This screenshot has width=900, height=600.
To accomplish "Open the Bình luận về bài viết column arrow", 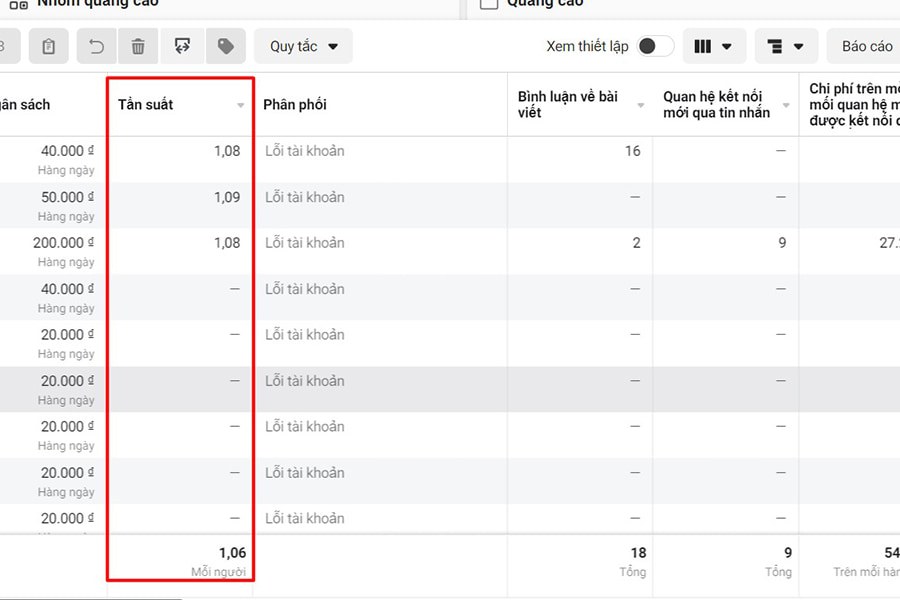I will [x=641, y=105].
